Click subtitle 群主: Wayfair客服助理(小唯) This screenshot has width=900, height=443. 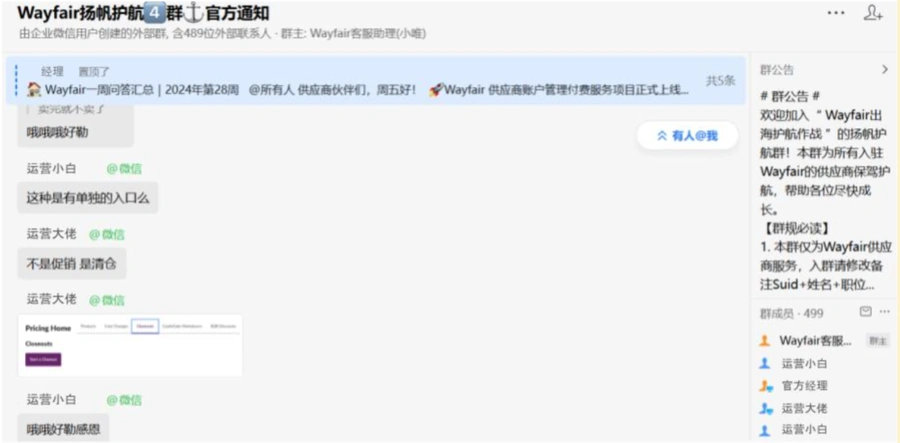tap(354, 34)
